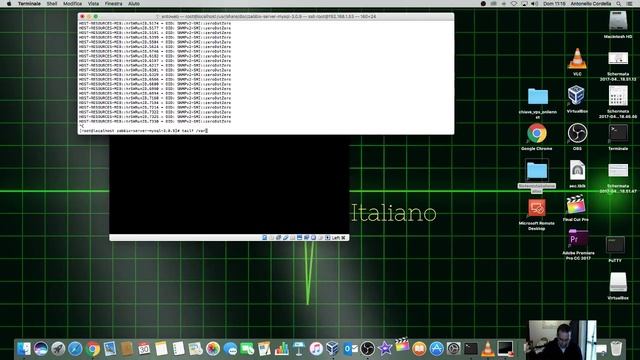
Task: Open the Vista menu
Action: pyautogui.click(x=93, y=4)
